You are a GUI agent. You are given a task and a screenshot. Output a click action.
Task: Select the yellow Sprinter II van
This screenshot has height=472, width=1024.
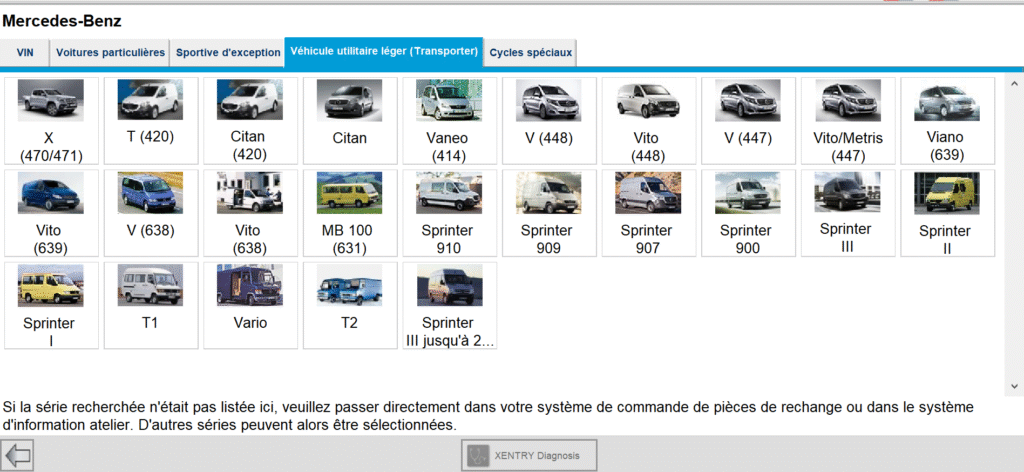pos(947,213)
